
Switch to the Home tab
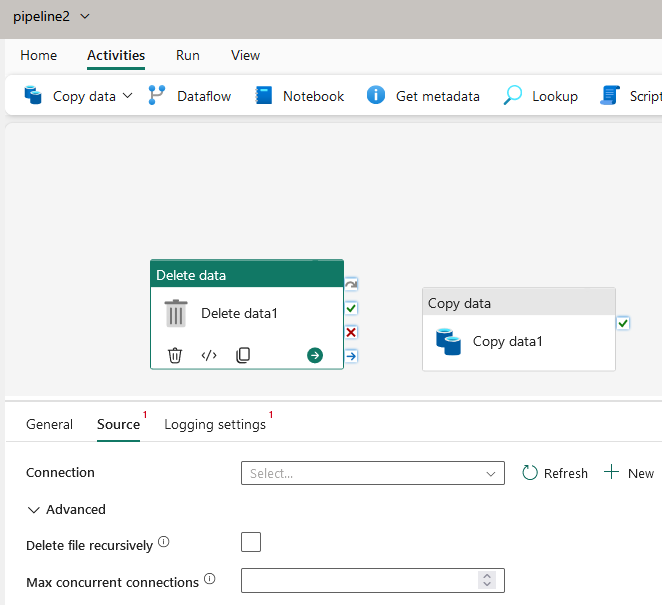pos(38,55)
